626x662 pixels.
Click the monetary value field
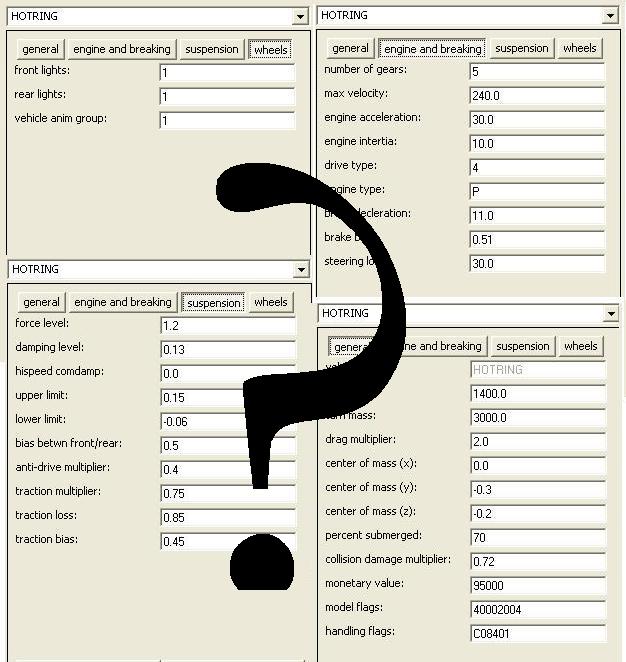tap(537, 586)
